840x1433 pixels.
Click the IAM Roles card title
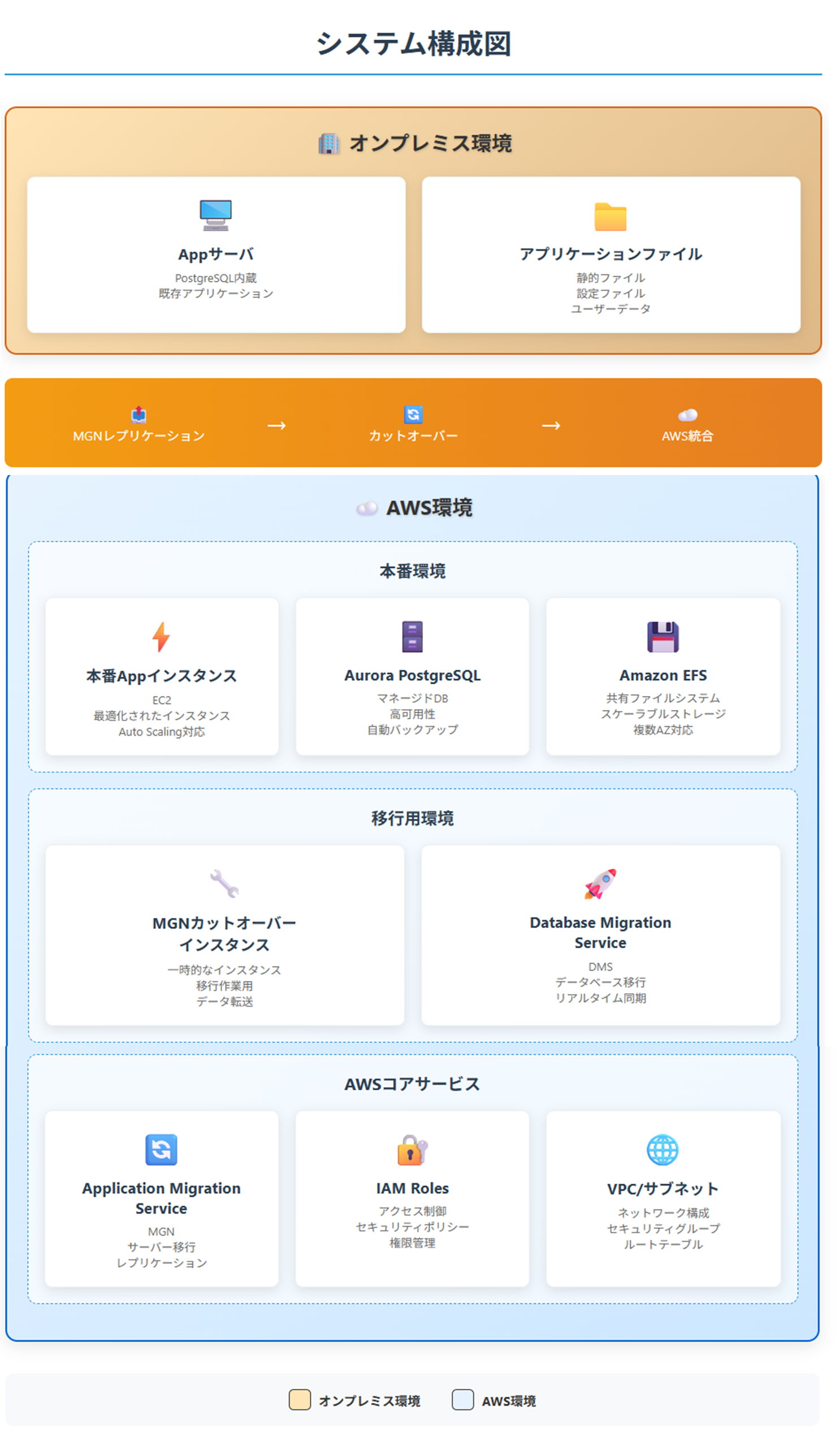(x=413, y=1189)
